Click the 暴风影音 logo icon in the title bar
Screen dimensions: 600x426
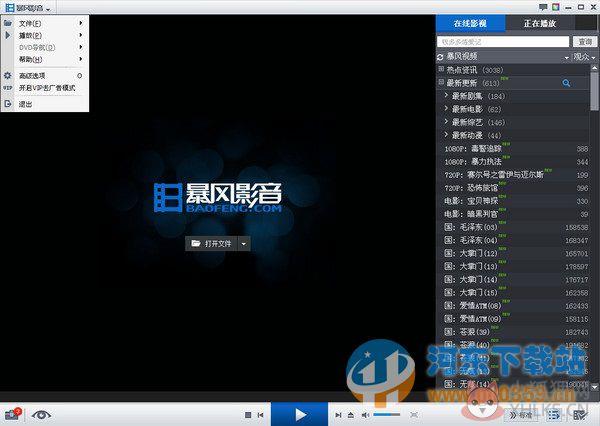click(x=9, y=8)
